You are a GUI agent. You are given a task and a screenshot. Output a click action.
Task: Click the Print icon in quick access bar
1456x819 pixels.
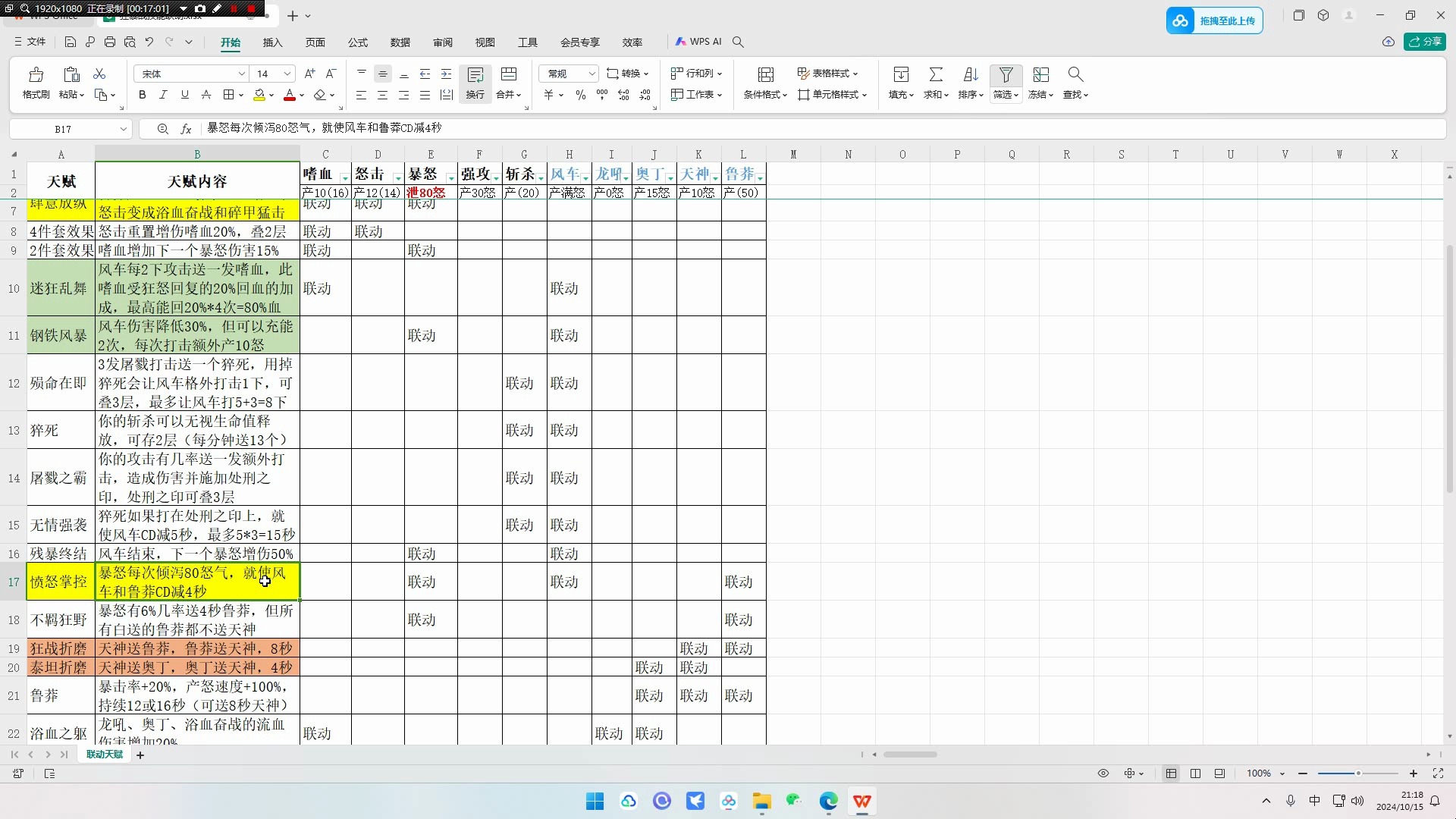click(x=110, y=42)
